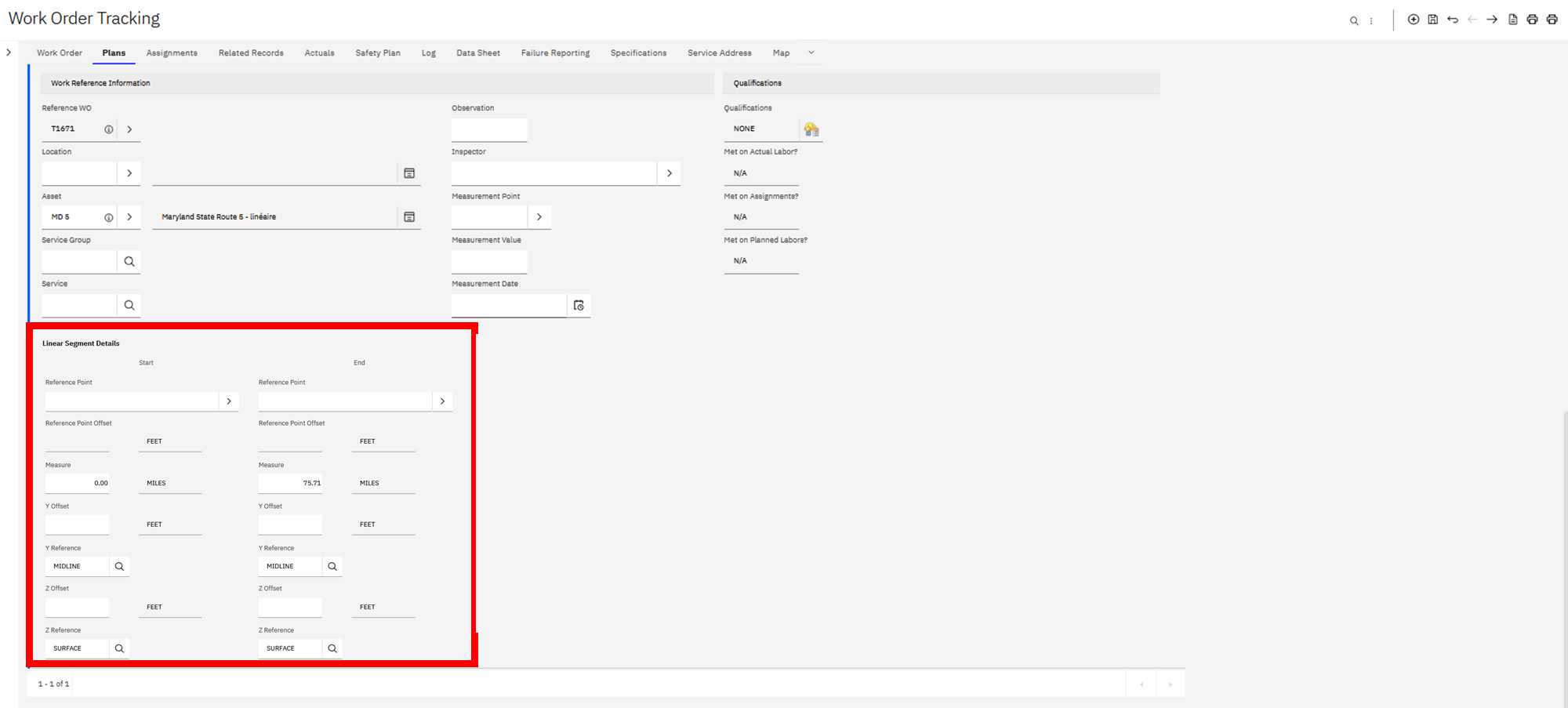The width and height of the screenshot is (1568, 708).
Task: Open the lookup for Start Y Reference MIDLINE
Action: coord(119,566)
